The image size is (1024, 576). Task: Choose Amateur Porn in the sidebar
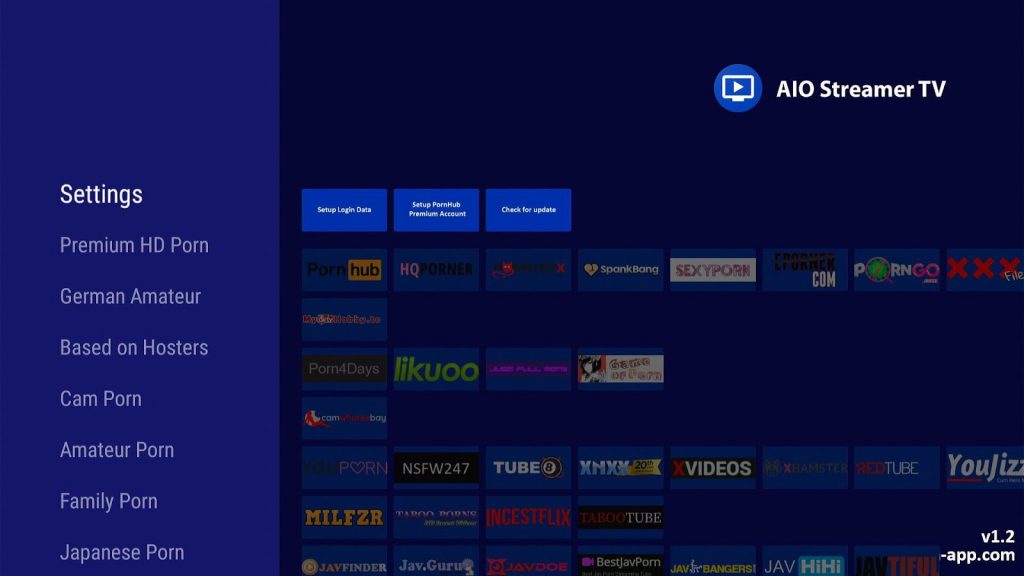[x=117, y=450]
